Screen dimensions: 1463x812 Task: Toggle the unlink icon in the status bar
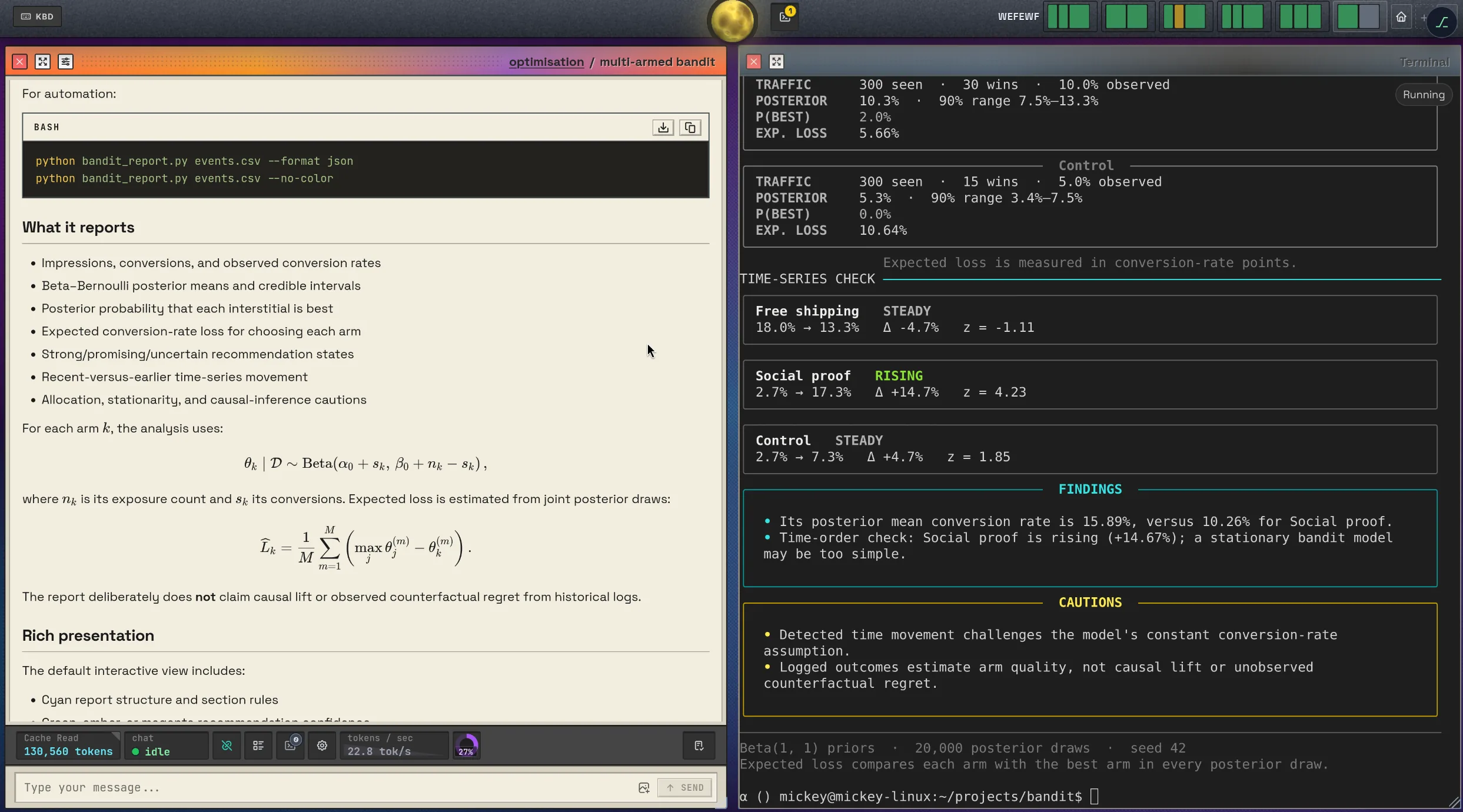tap(227, 746)
